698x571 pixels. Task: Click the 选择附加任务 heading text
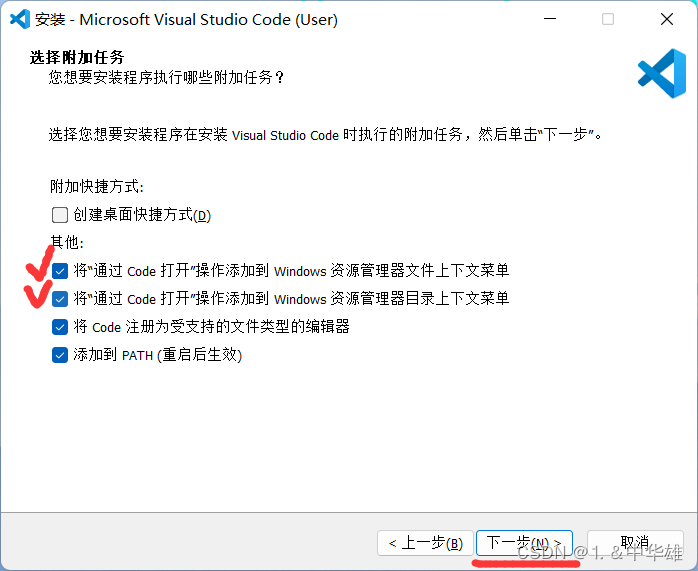click(x=77, y=57)
